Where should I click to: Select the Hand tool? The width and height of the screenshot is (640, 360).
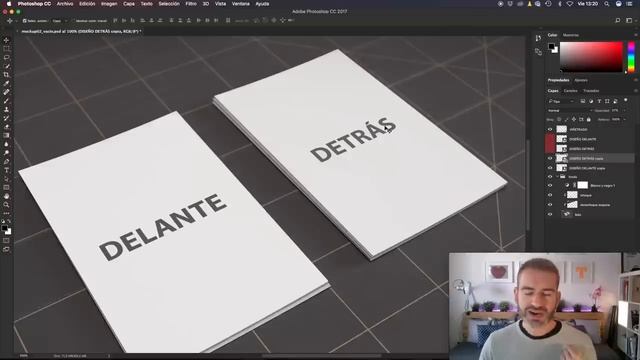click(6, 196)
